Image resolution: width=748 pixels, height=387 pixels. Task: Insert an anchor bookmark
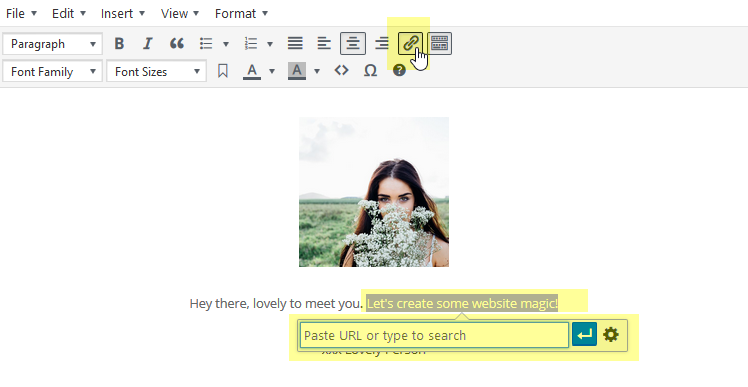222,71
